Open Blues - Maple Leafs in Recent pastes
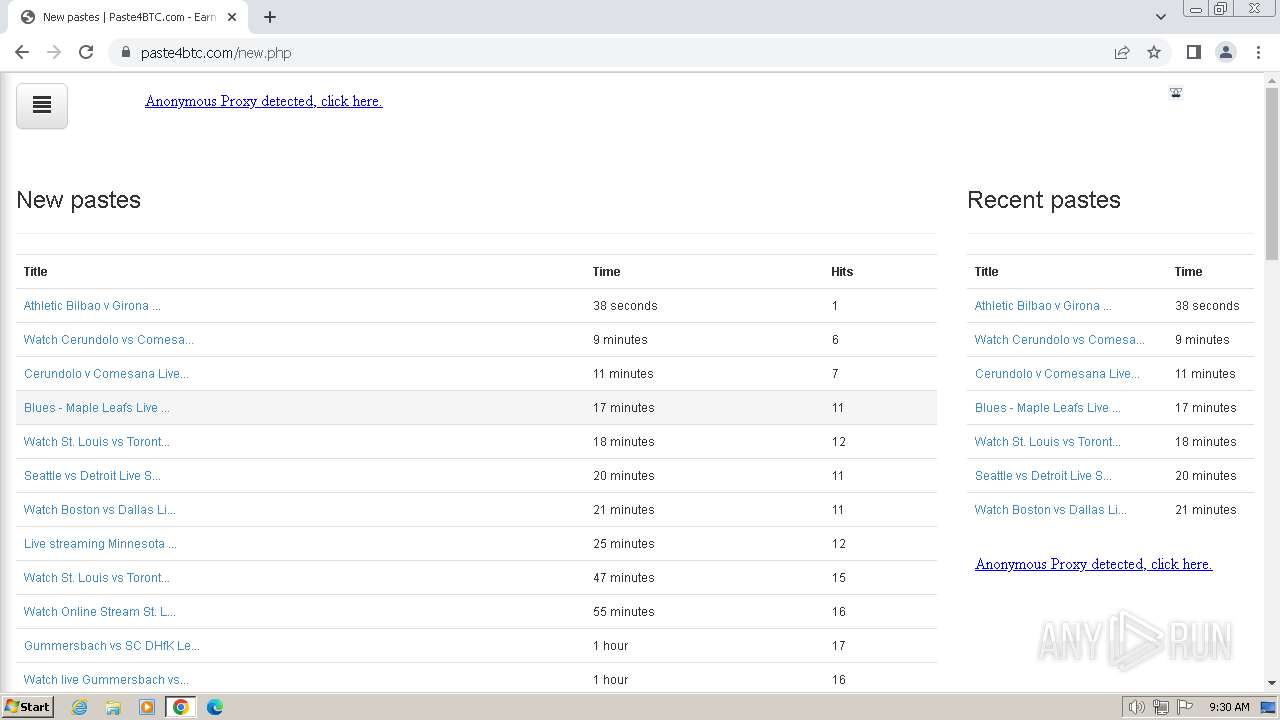The image size is (1280, 720). point(1048,408)
